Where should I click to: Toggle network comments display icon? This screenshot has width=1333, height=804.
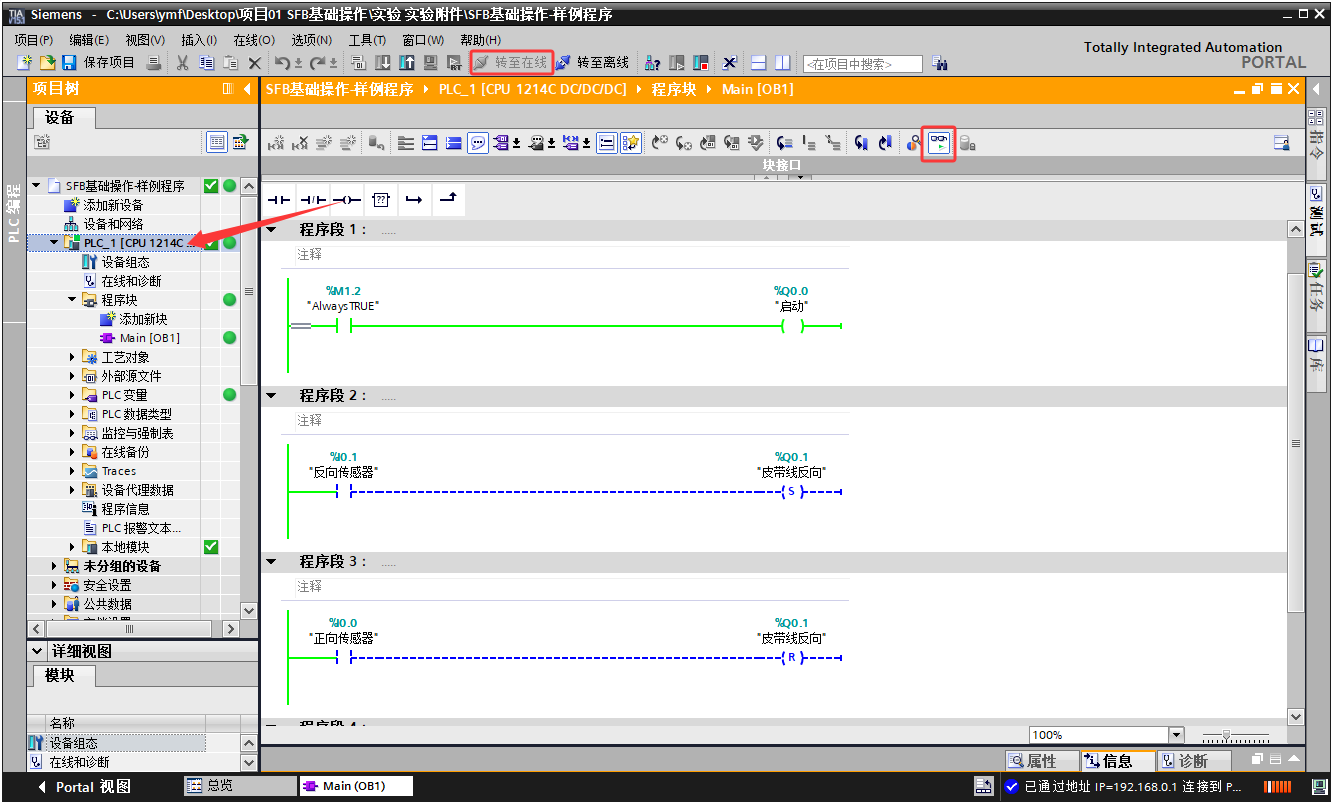coord(607,143)
